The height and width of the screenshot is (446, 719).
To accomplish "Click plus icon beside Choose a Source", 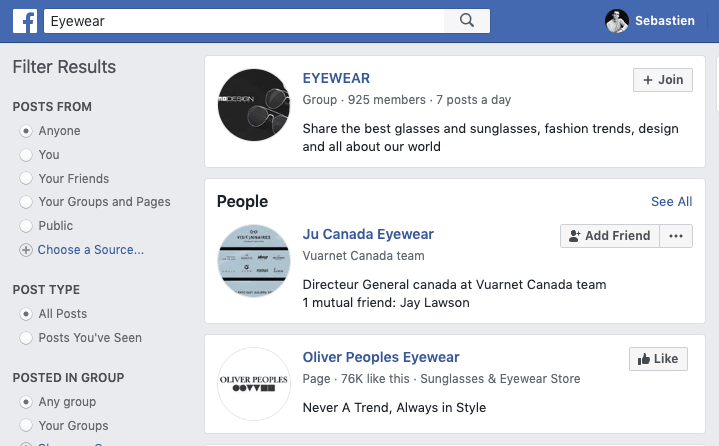I will 26,250.
